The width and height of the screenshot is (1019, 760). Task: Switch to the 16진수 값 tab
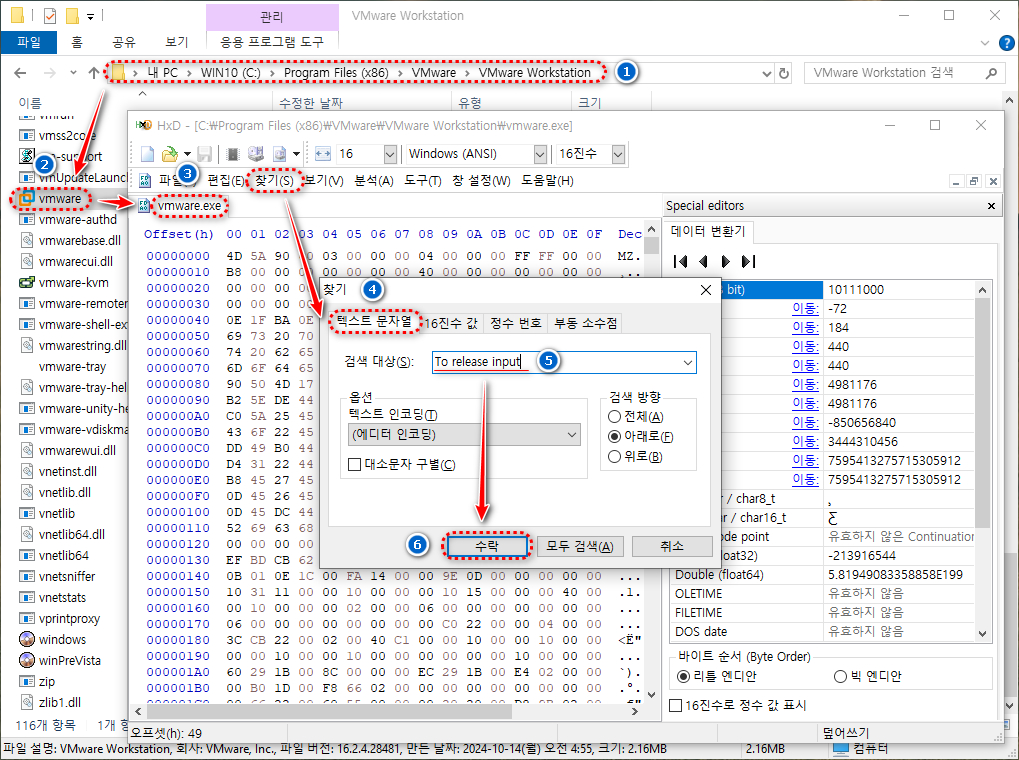point(451,323)
